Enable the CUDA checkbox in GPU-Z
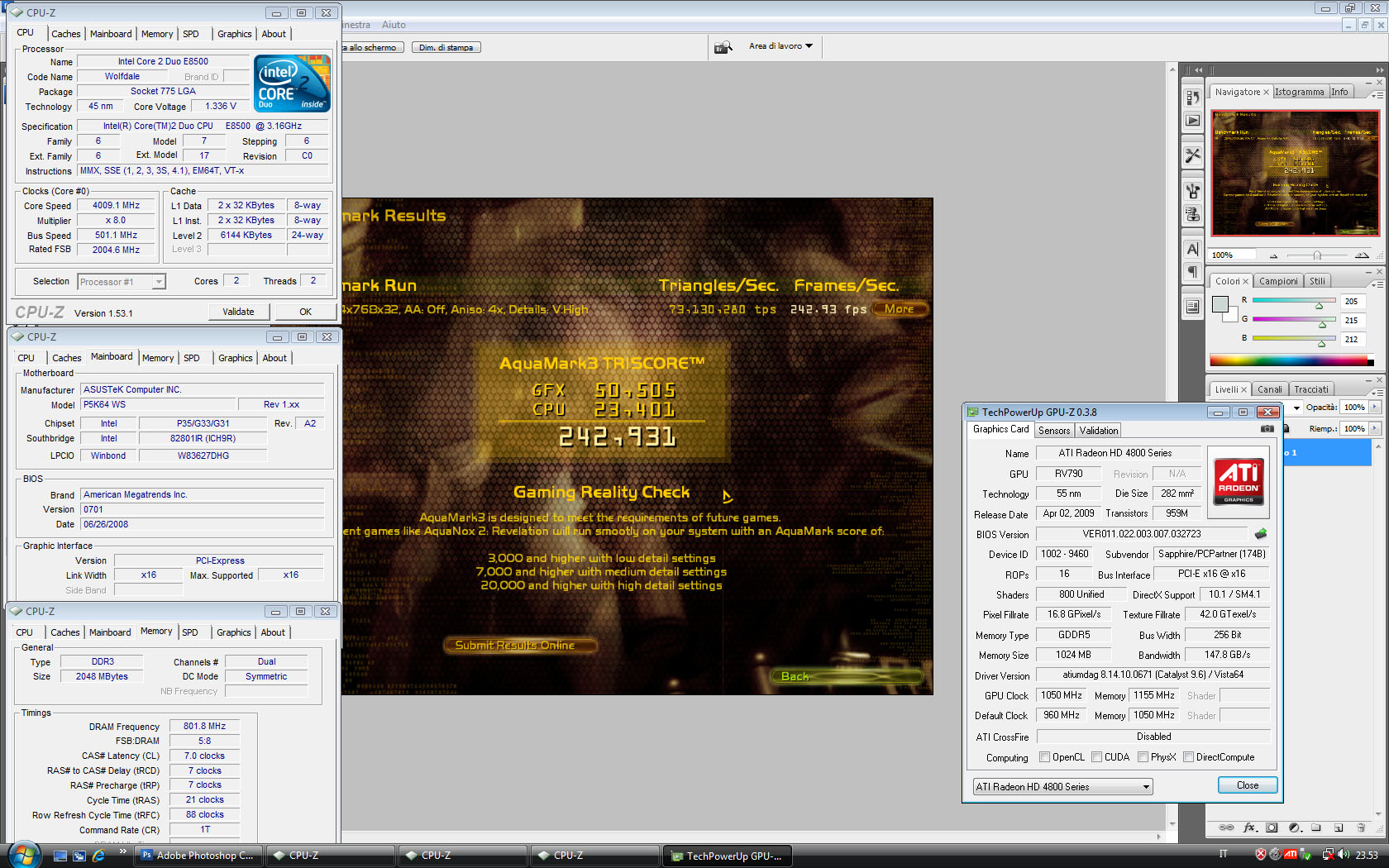The height and width of the screenshot is (868, 1389). point(1096,757)
